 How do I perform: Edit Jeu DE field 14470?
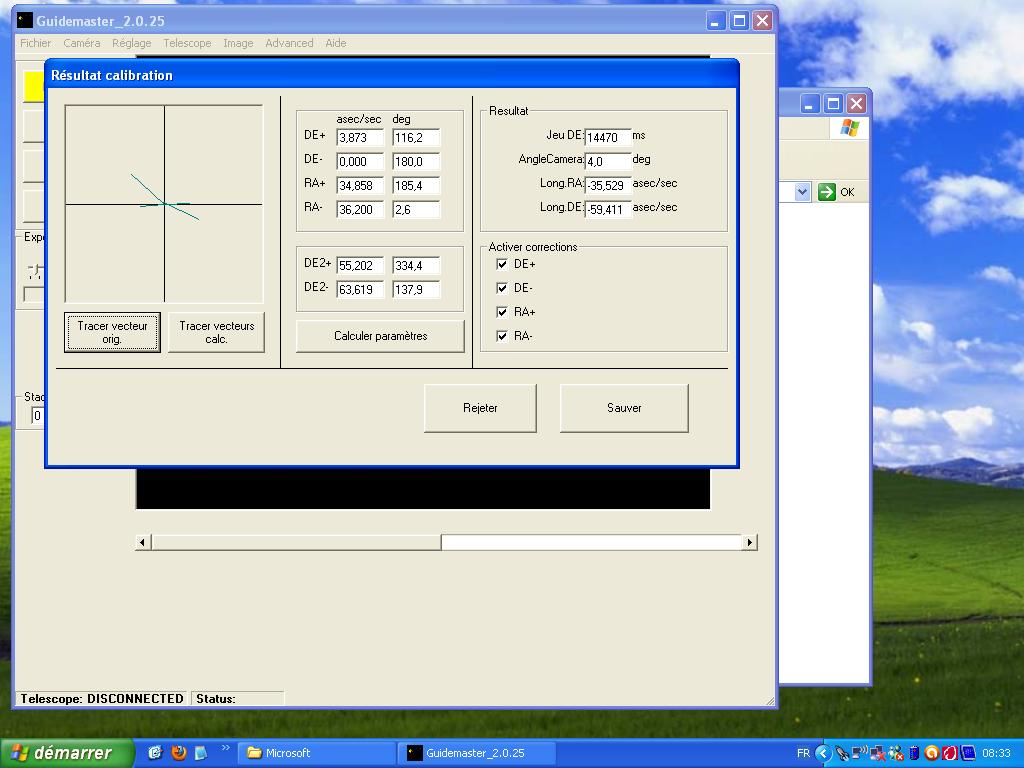(x=608, y=137)
